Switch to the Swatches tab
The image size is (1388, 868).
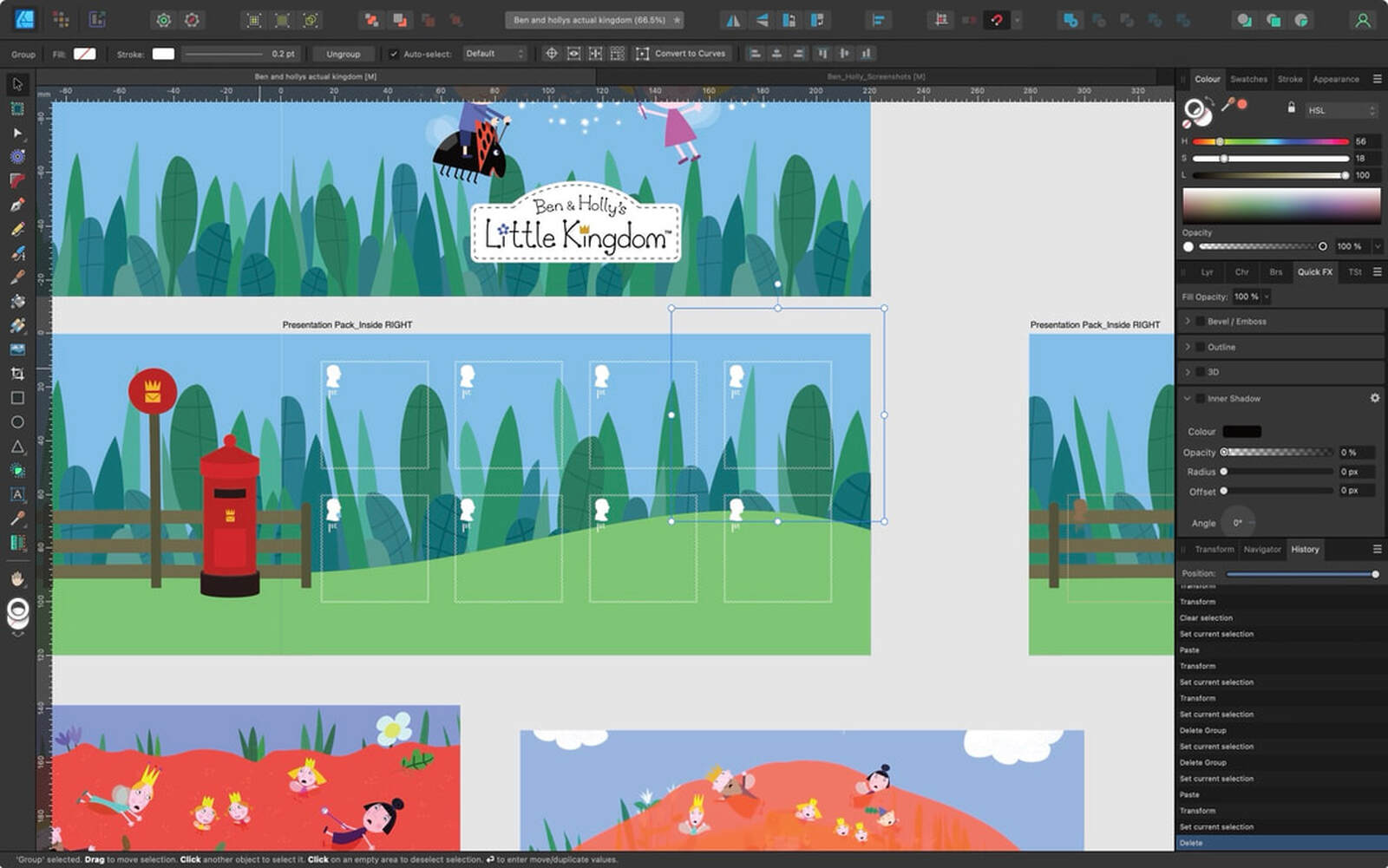1248,79
